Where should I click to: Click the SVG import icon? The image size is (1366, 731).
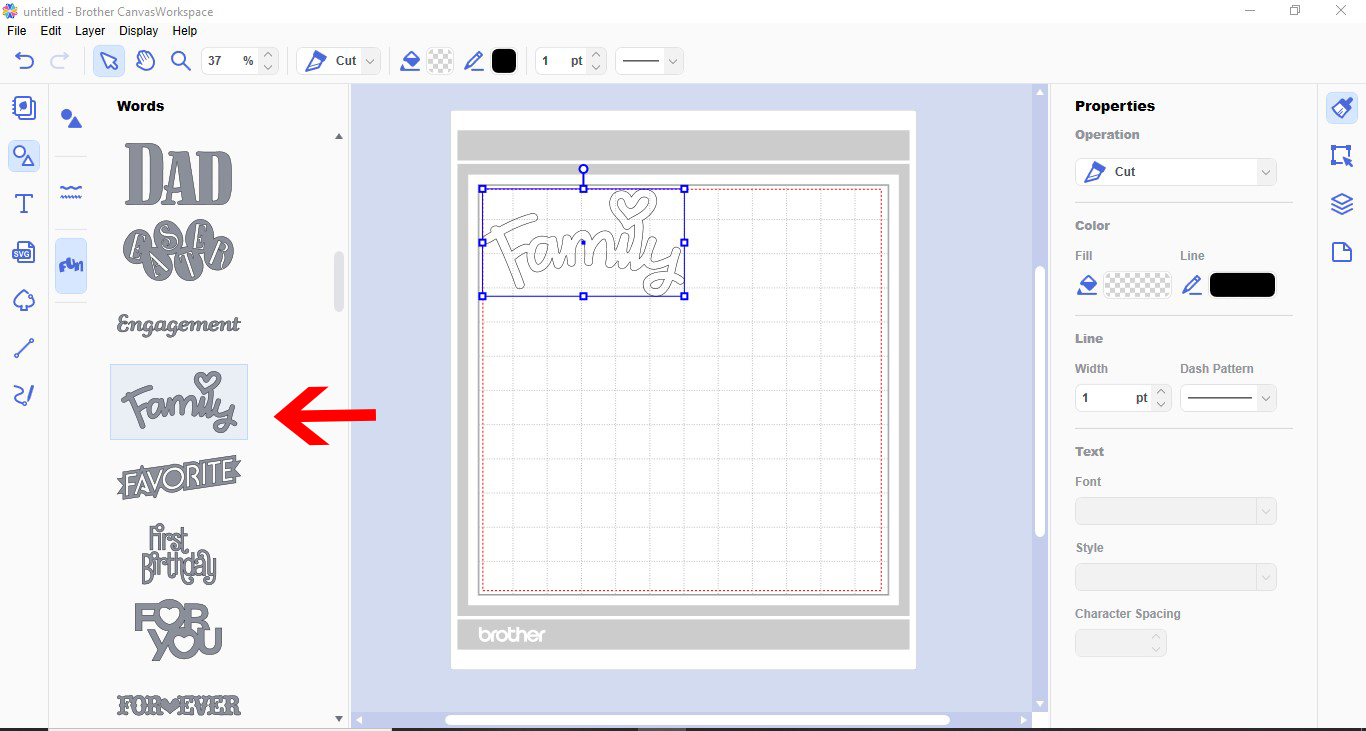coord(24,252)
